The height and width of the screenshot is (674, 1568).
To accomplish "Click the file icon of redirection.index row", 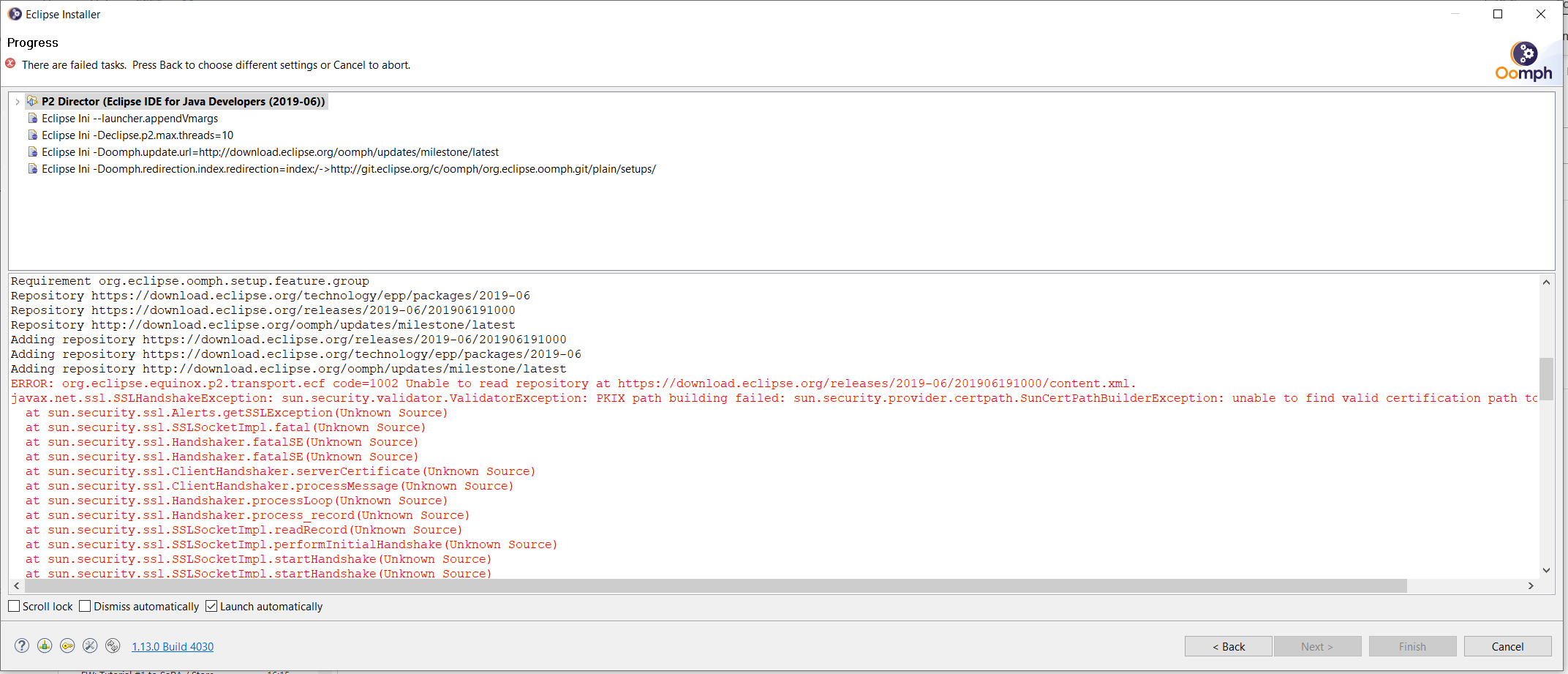I will click(x=33, y=169).
